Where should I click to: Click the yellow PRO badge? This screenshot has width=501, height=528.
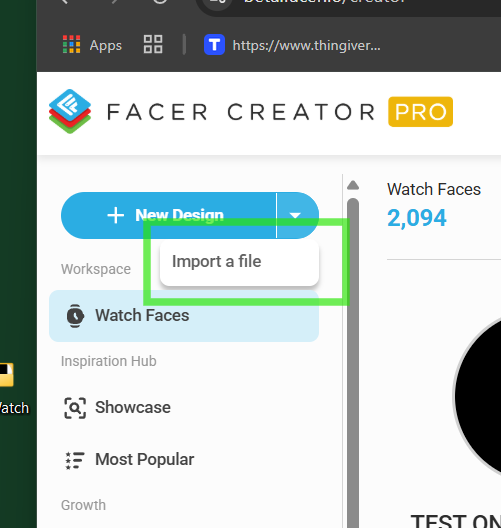pos(420,112)
